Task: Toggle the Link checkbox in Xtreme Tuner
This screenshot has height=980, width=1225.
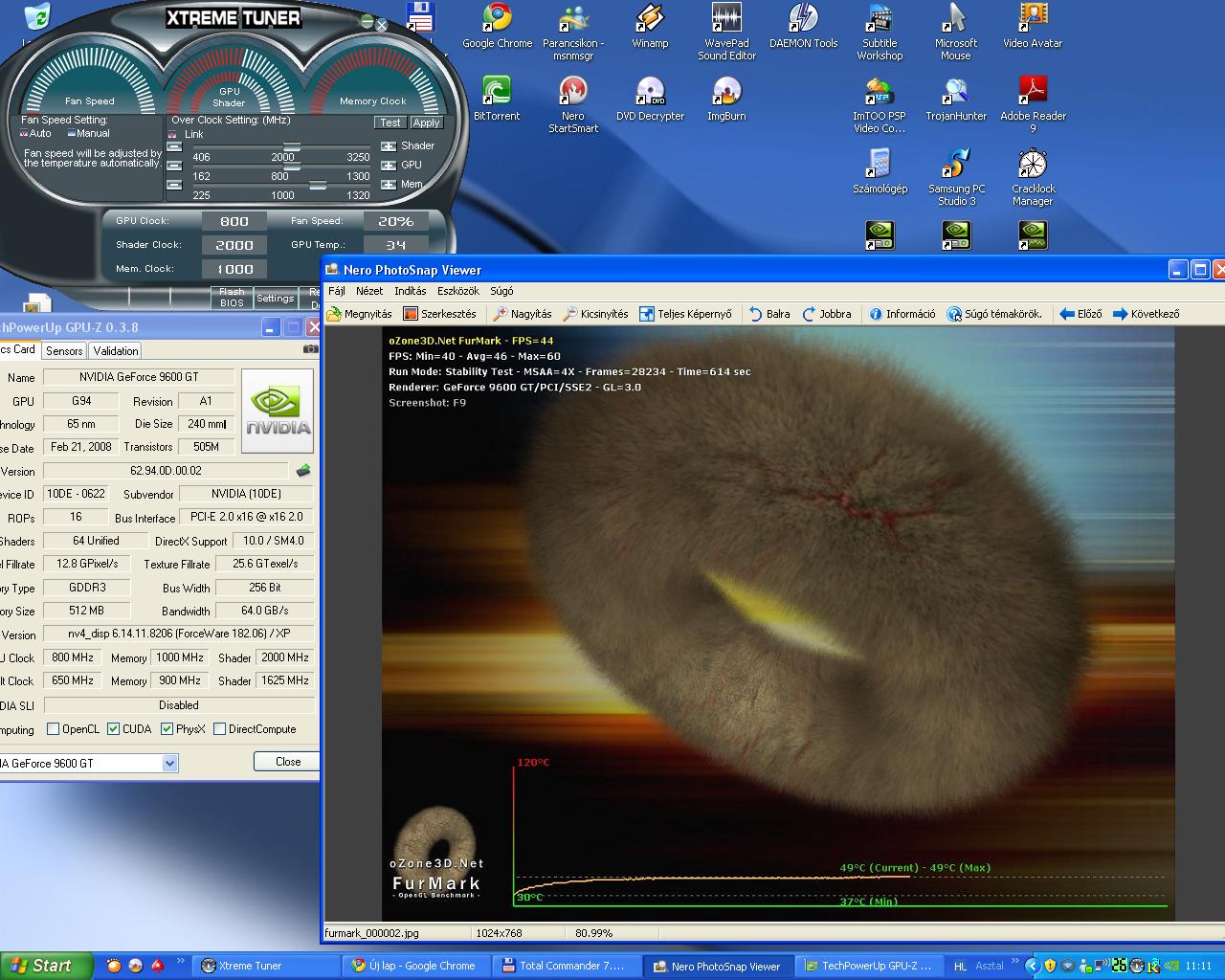Action: 173,135
